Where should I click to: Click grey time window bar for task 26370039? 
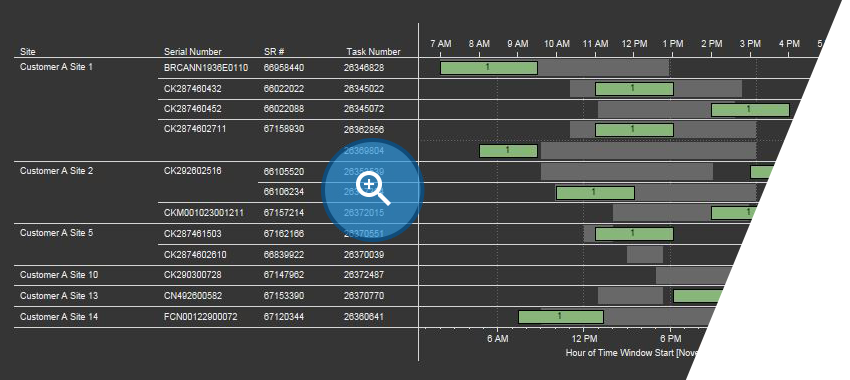point(645,254)
